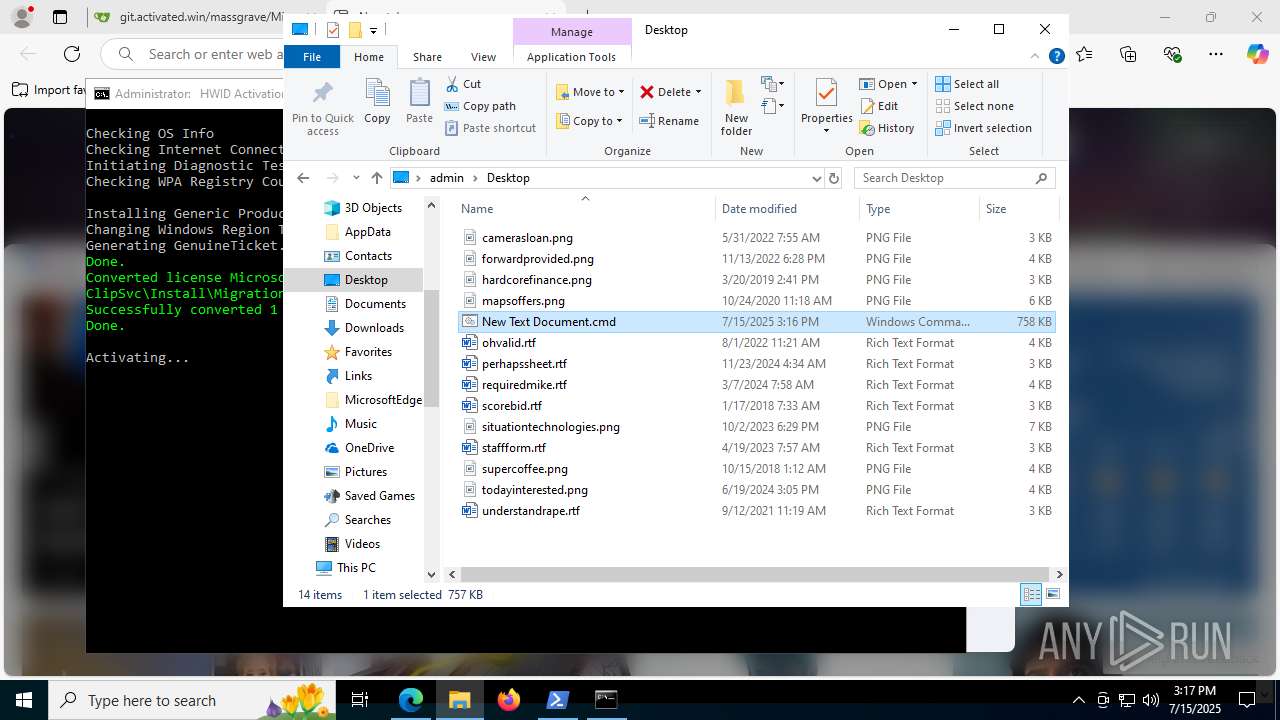This screenshot has width=1280, height=720.
Task: Sort files by Date modified column
Action: coord(787,208)
